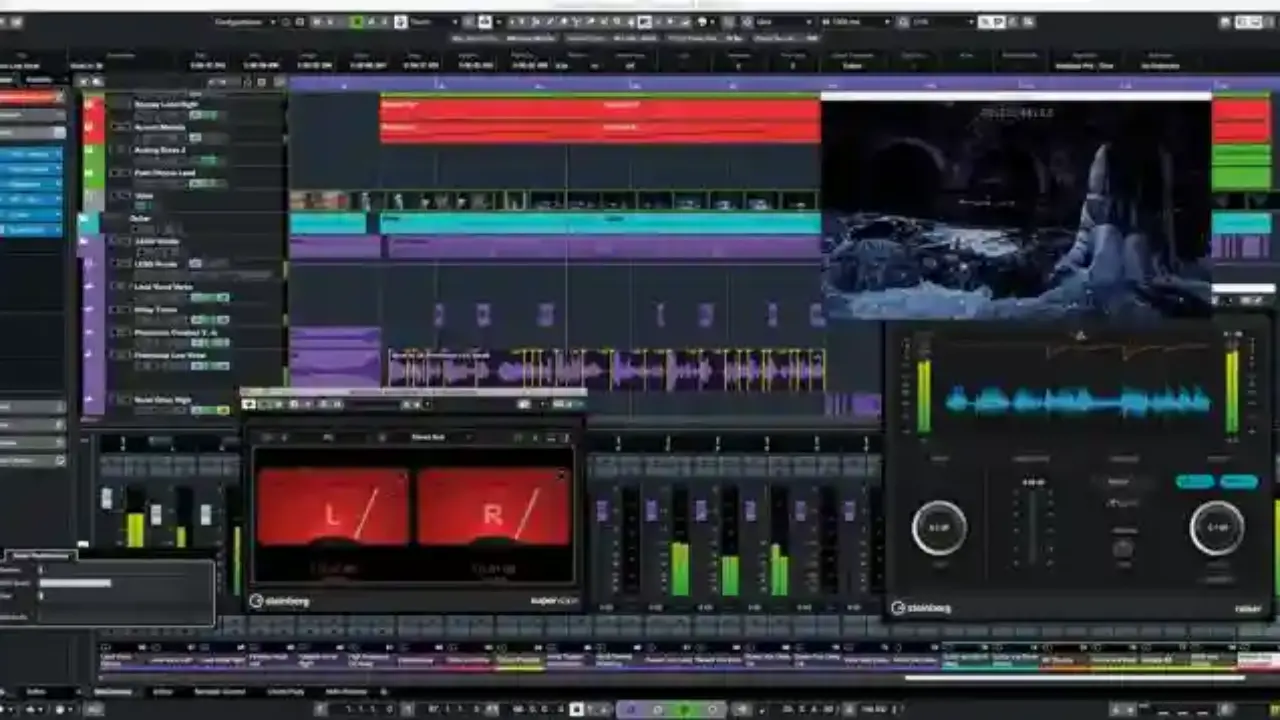This screenshot has width=1280, height=720.
Task: Open the Editor tab next to MixConsole
Action: click(x=162, y=692)
